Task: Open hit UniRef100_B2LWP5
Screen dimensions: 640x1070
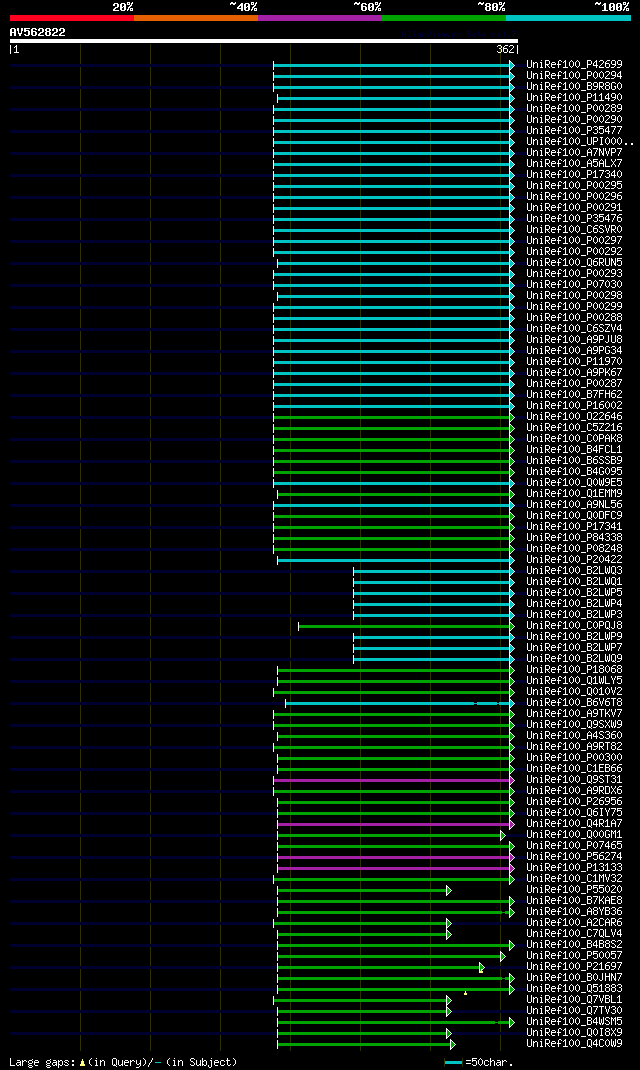Action: coord(574,592)
